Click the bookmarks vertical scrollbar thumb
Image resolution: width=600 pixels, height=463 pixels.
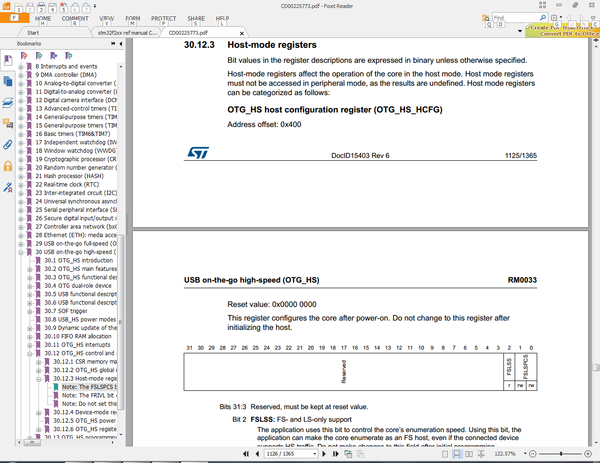[121, 321]
